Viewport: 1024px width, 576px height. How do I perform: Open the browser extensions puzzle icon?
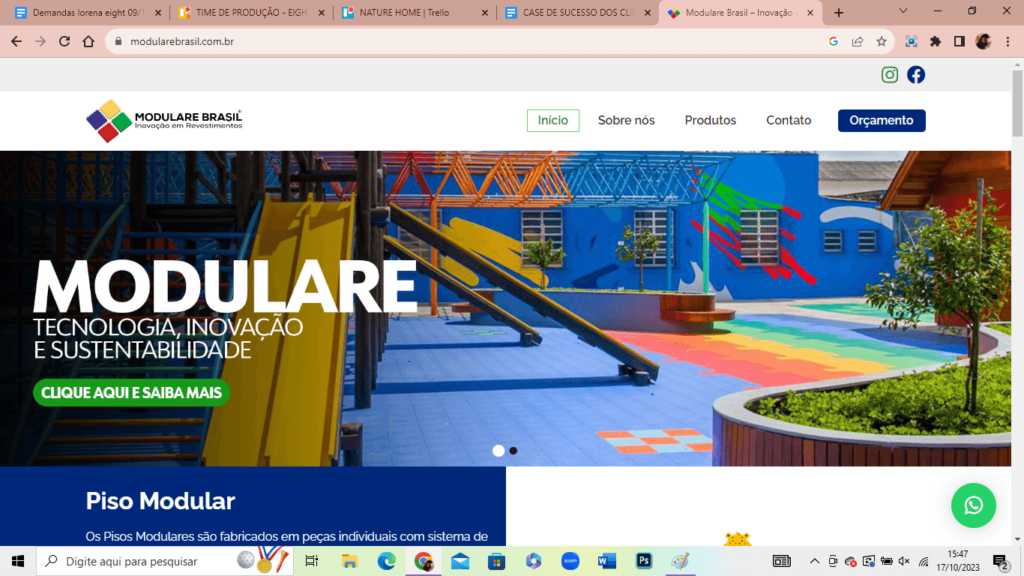click(x=935, y=41)
